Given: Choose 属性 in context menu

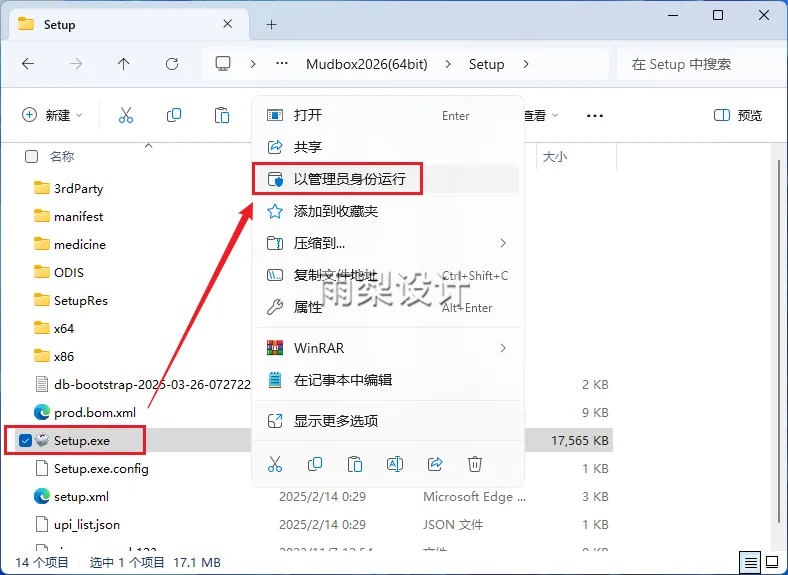Looking at the screenshot, I should pos(387,307).
